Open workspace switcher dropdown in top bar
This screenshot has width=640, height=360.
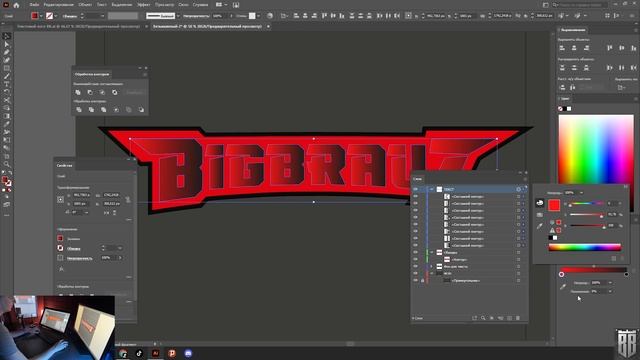[227, 5]
